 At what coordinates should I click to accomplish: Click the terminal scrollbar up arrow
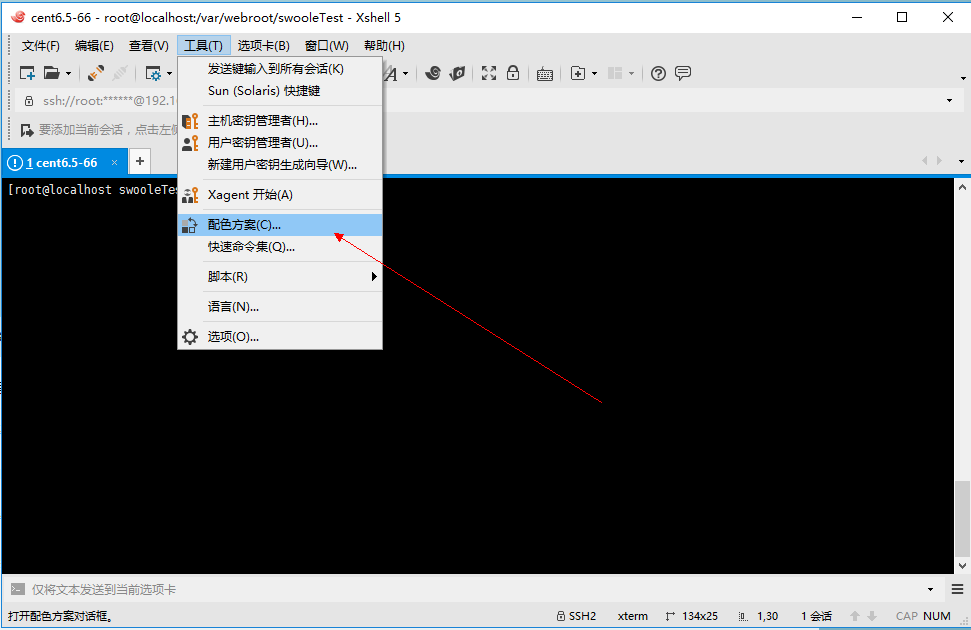[x=962, y=187]
